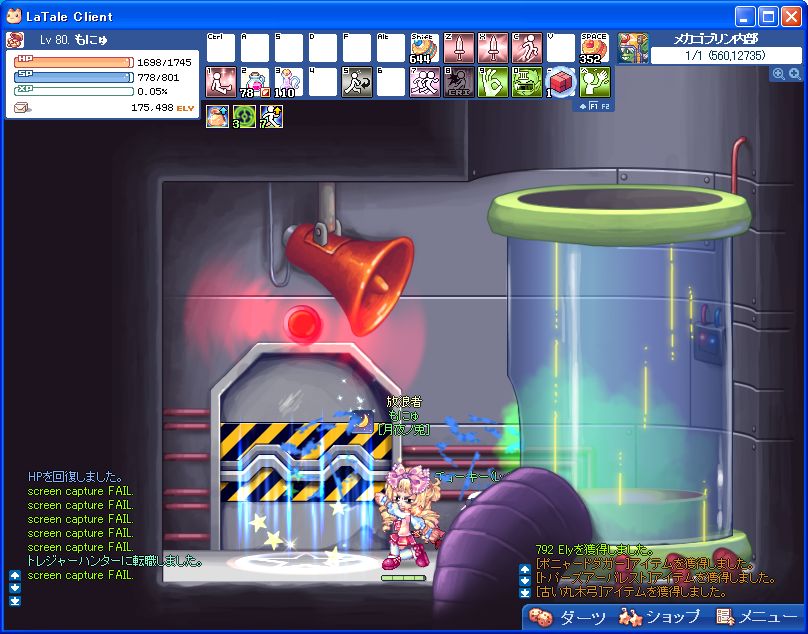Screen dimensions: 808x634
Task: Switch hotbar to F2 page
Action: pos(605,106)
